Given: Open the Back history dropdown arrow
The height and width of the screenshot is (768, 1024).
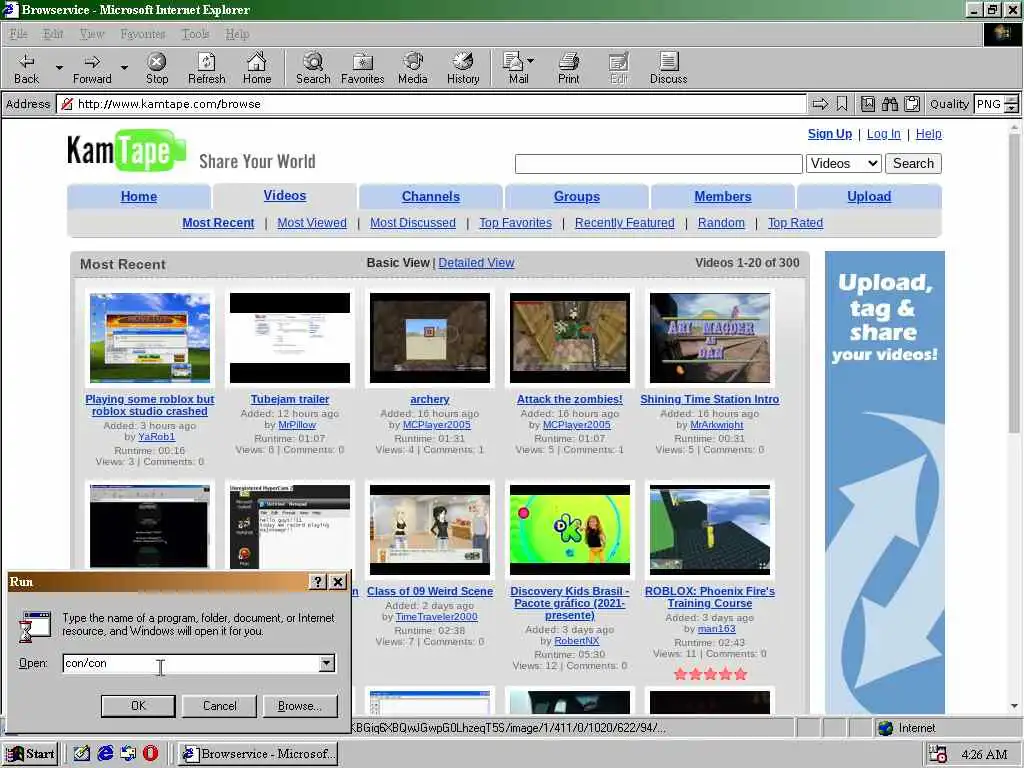Looking at the screenshot, I should tap(59, 67).
